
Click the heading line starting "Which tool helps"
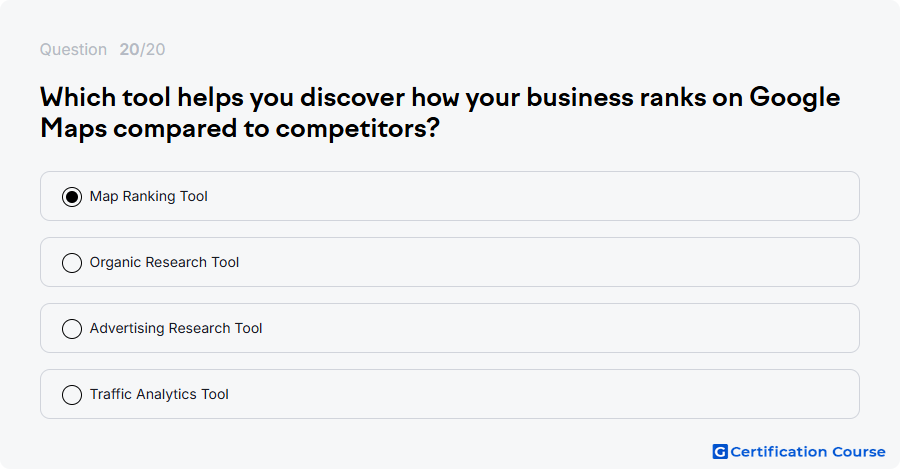tap(440, 98)
